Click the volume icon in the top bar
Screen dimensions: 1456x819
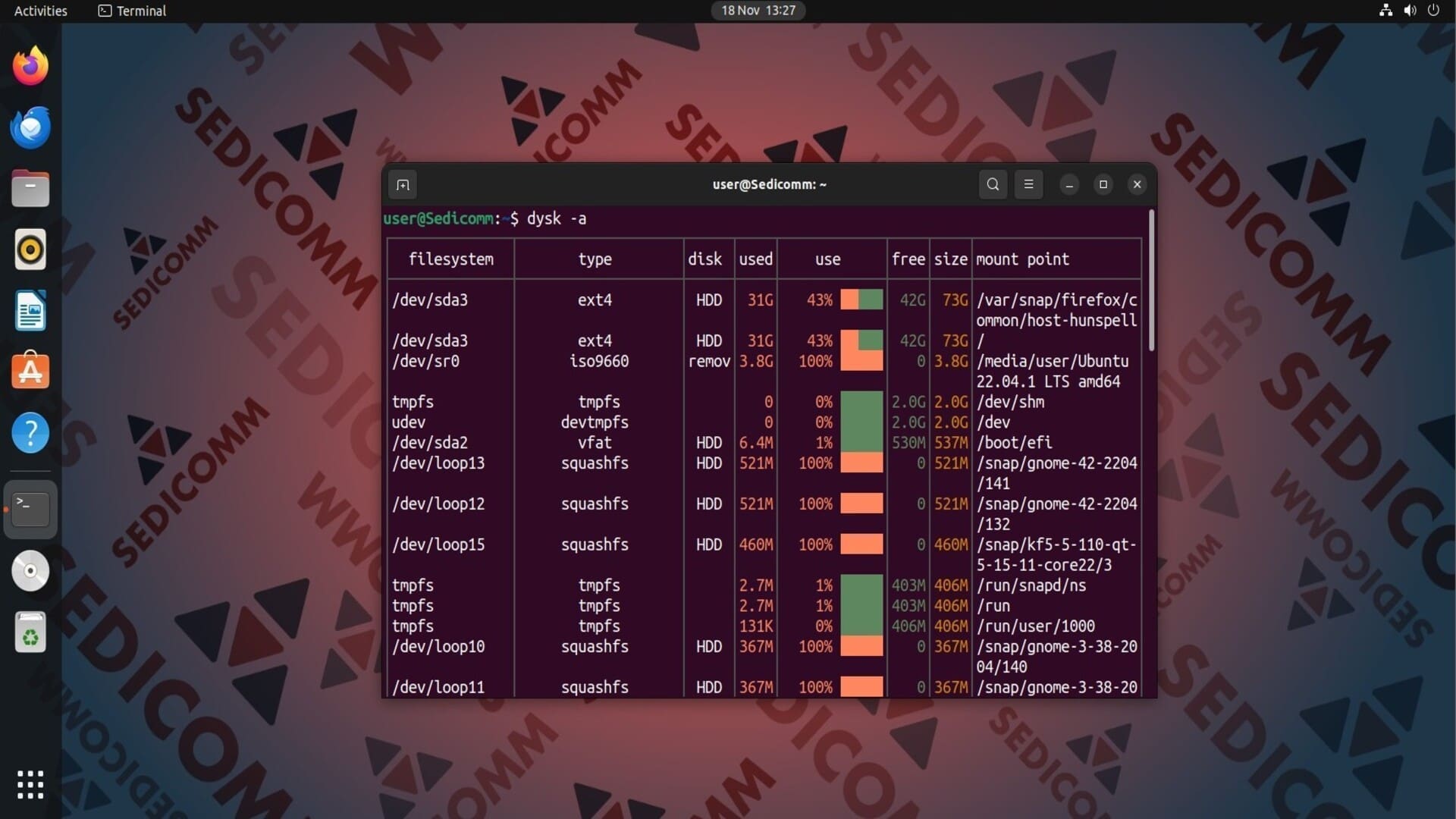coord(1410,11)
